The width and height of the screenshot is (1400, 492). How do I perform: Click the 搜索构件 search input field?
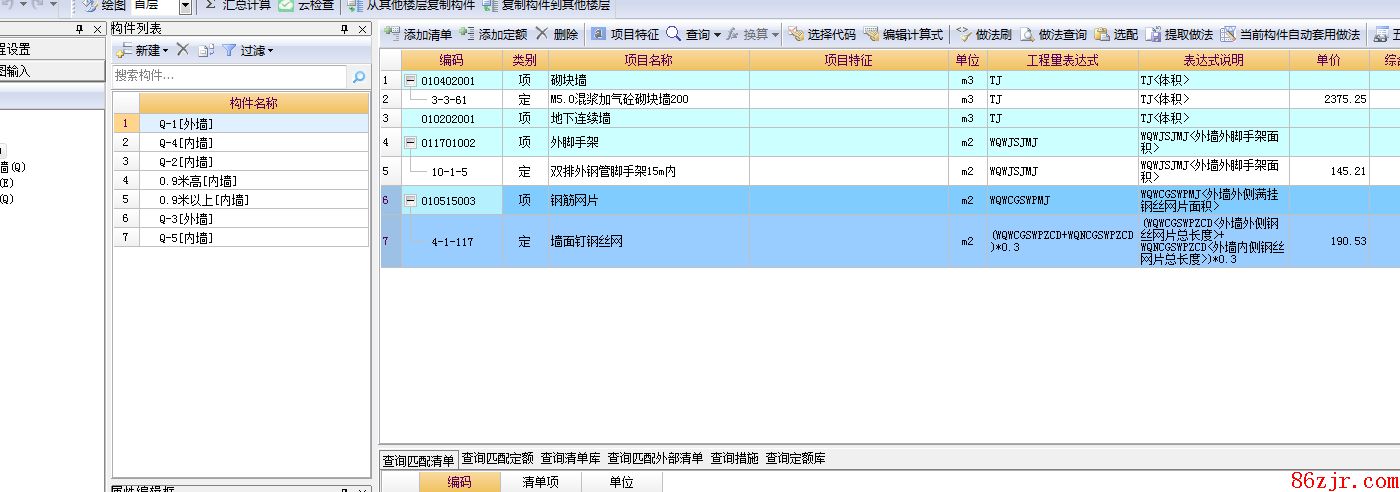click(228, 76)
